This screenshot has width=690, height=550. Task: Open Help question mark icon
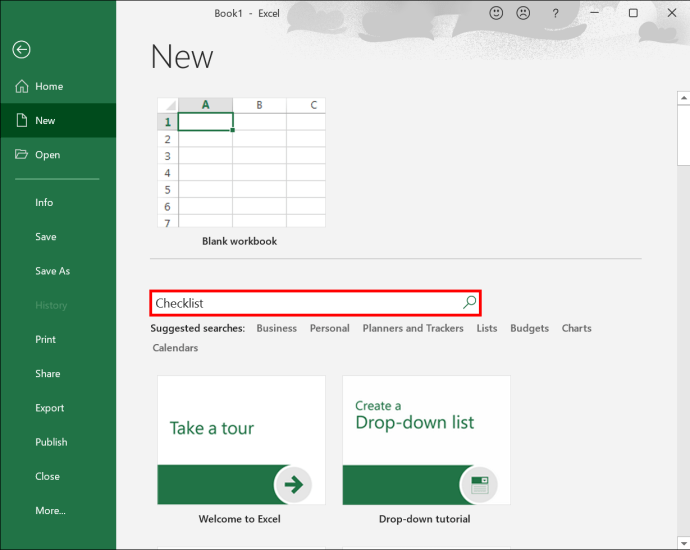pyautogui.click(x=555, y=14)
